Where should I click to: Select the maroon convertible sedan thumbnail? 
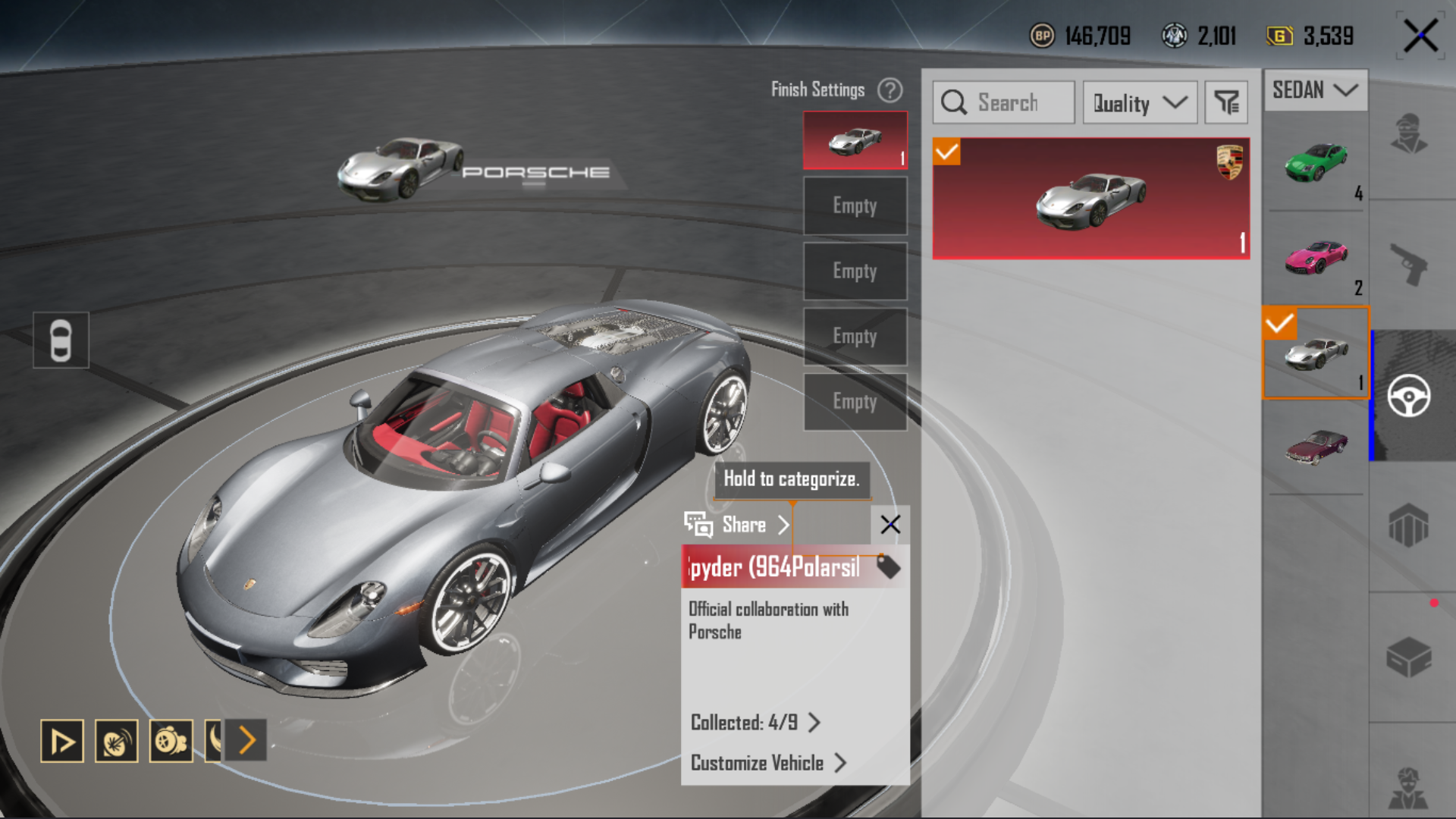point(1316,447)
